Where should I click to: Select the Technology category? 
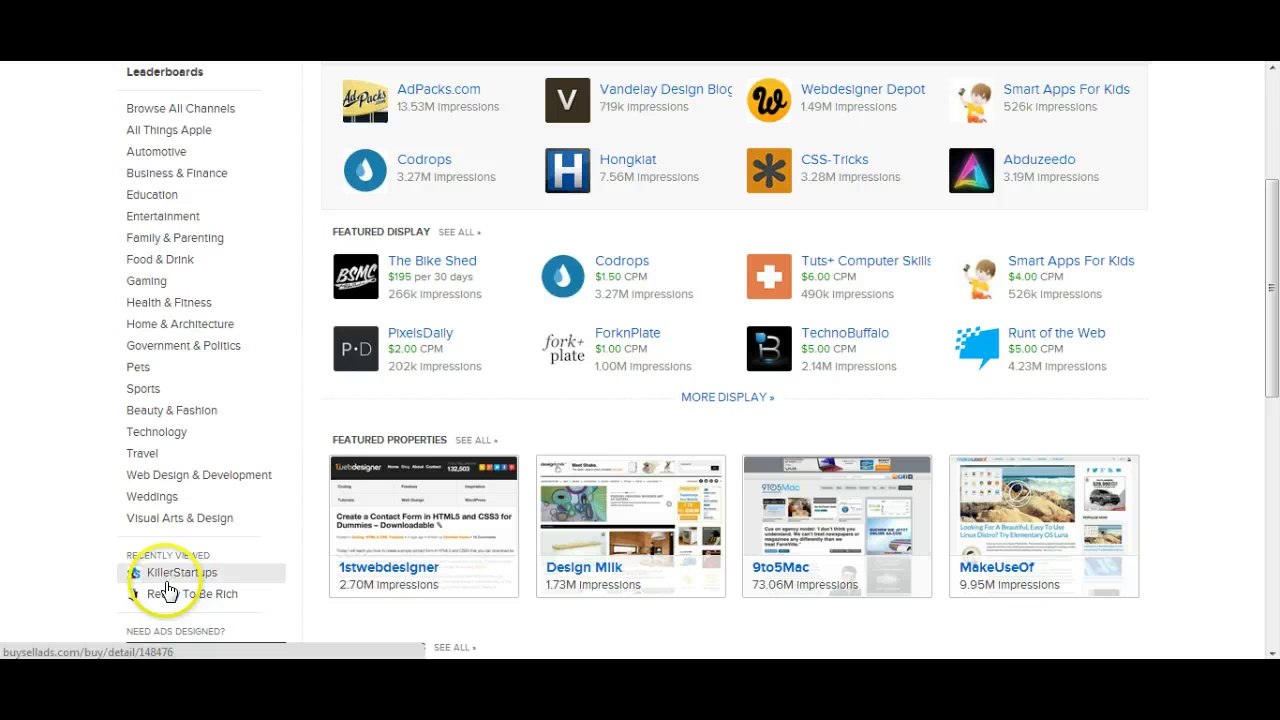click(157, 432)
